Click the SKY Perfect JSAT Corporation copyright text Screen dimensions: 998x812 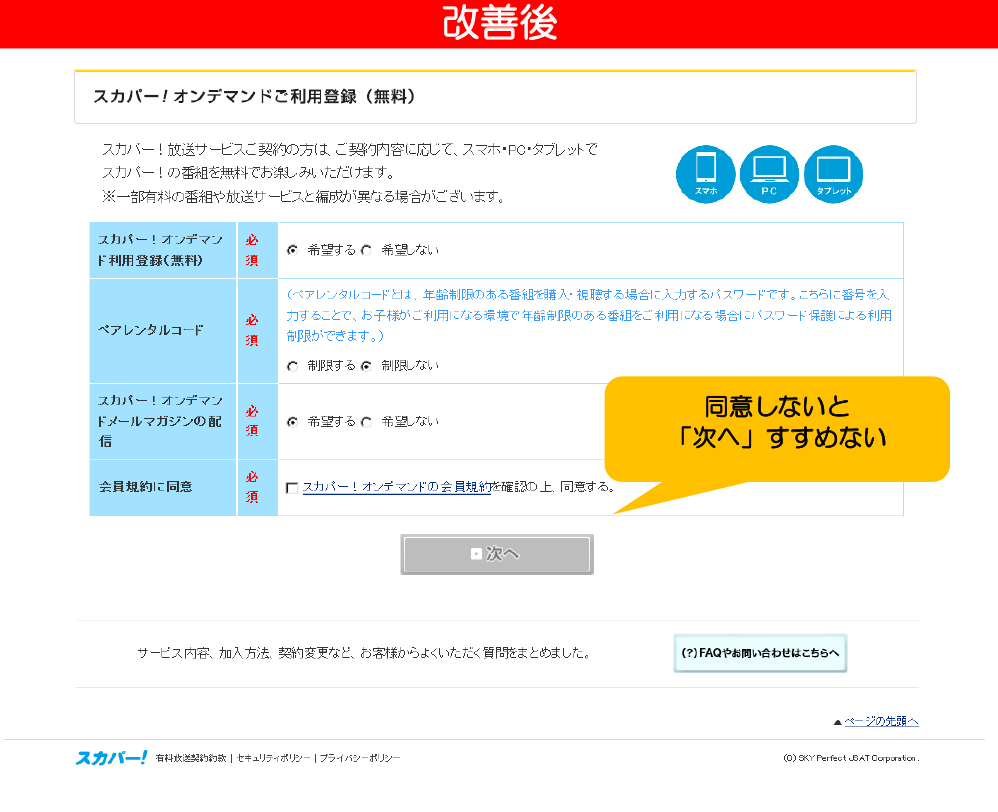[851, 758]
